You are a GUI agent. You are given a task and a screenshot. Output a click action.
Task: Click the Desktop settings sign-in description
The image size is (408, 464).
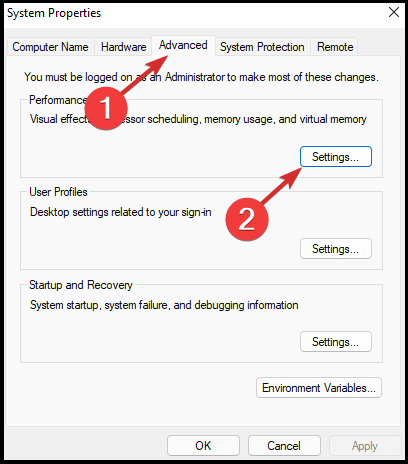pyautogui.click(x=121, y=212)
